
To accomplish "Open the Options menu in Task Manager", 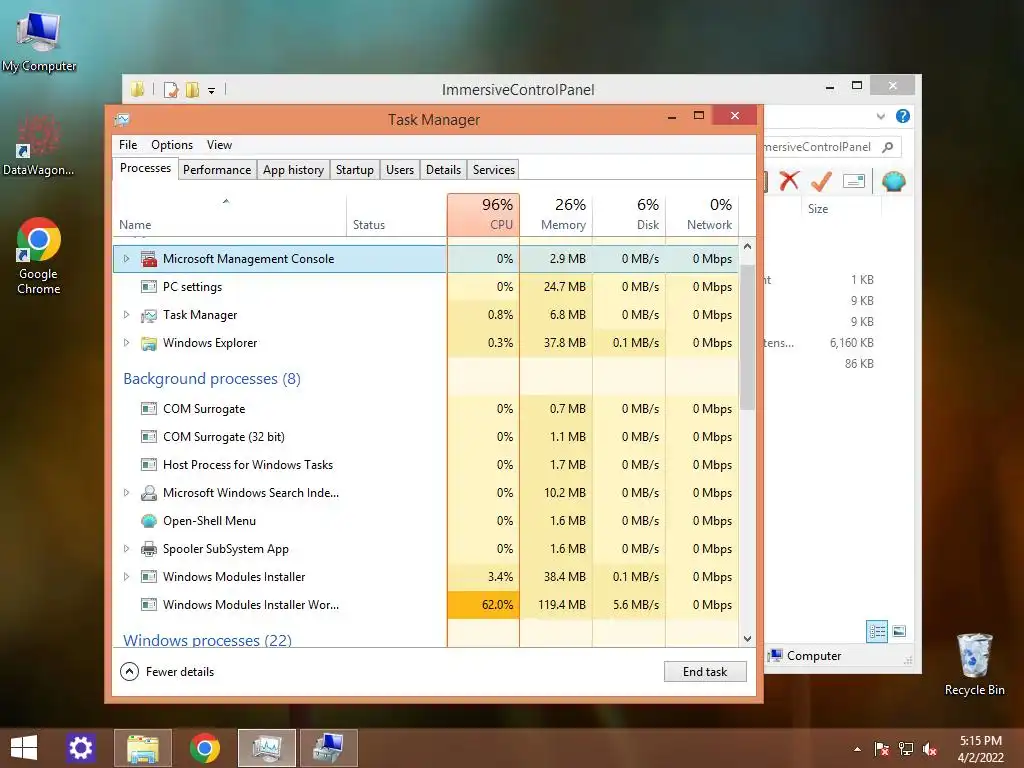I will [172, 145].
